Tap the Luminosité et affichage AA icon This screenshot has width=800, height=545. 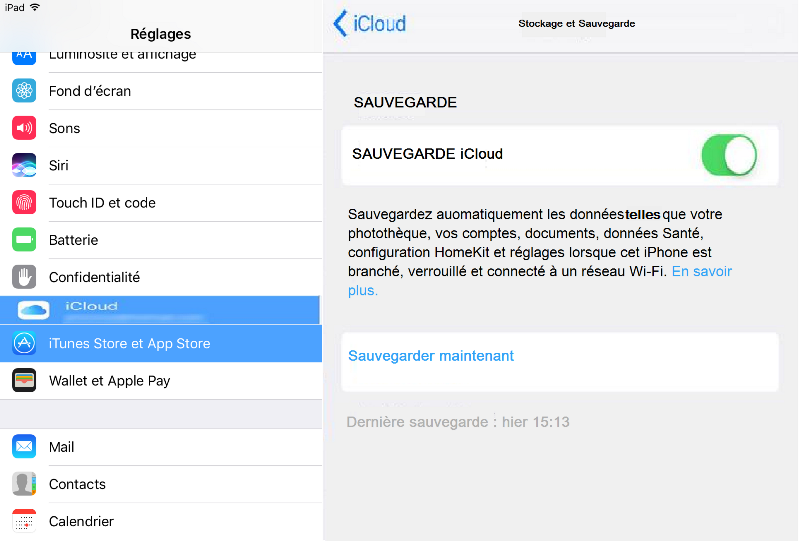pyautogui.click(x=24, y=58)
